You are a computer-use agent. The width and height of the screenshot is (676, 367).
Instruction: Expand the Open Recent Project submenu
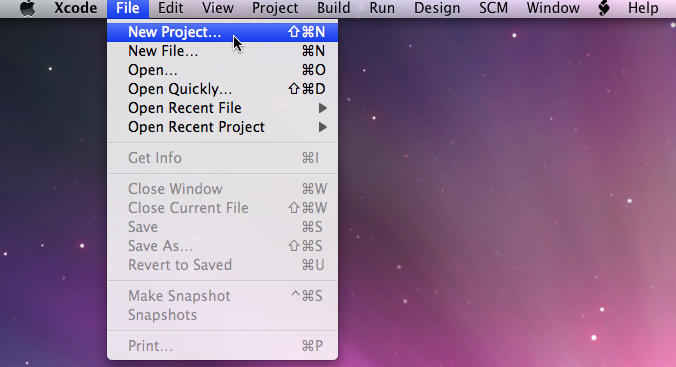tap(222, 127)
